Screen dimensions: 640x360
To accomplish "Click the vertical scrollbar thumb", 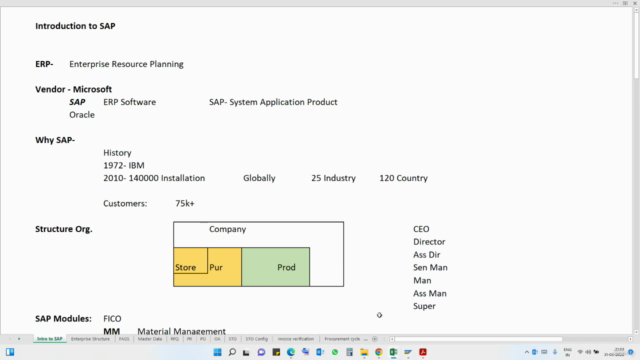I will (x=636, y=45).
